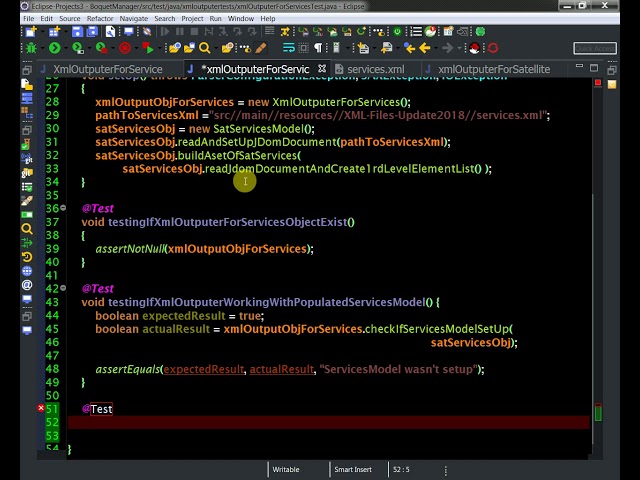Open dropdown arrow next to Run button
This screenshot has width=640, height=480.
pos(66,48)
